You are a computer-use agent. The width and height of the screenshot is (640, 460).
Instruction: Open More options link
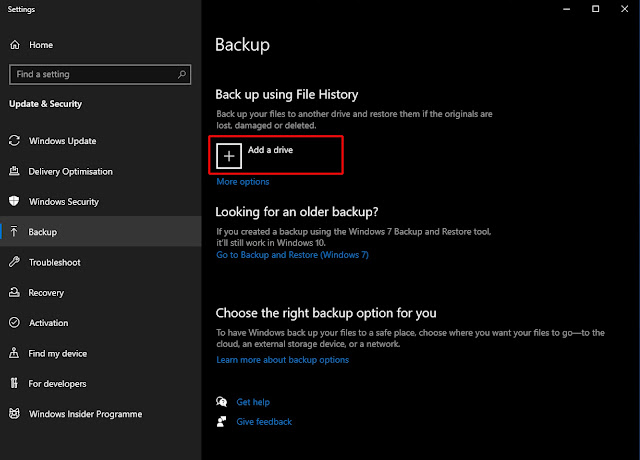tap(242, 182)
